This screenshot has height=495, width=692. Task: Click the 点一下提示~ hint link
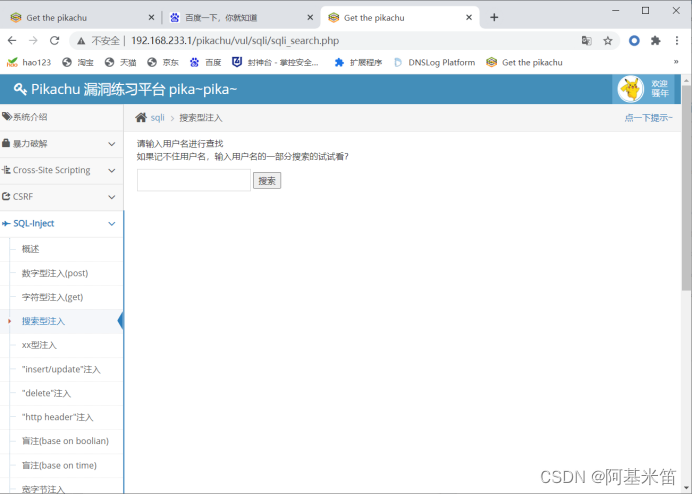tap(648, 118)
